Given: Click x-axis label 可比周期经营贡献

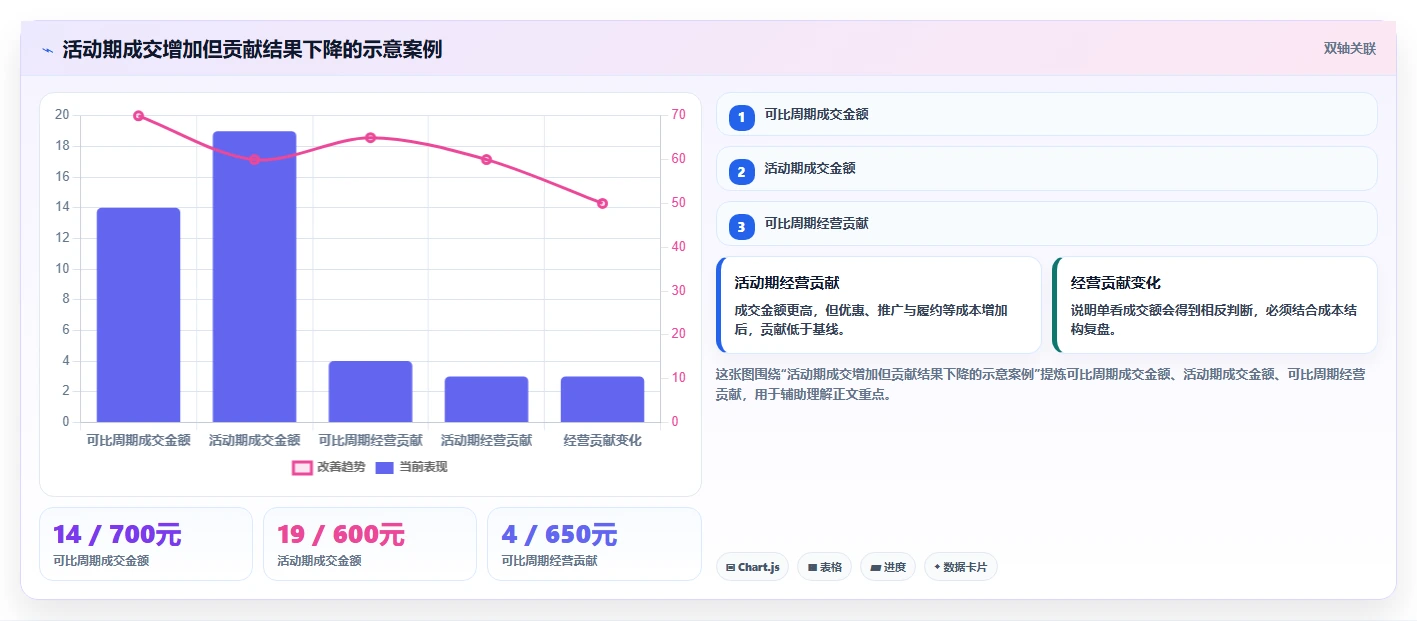Looking at the screenshot, I should click(370, 440).
